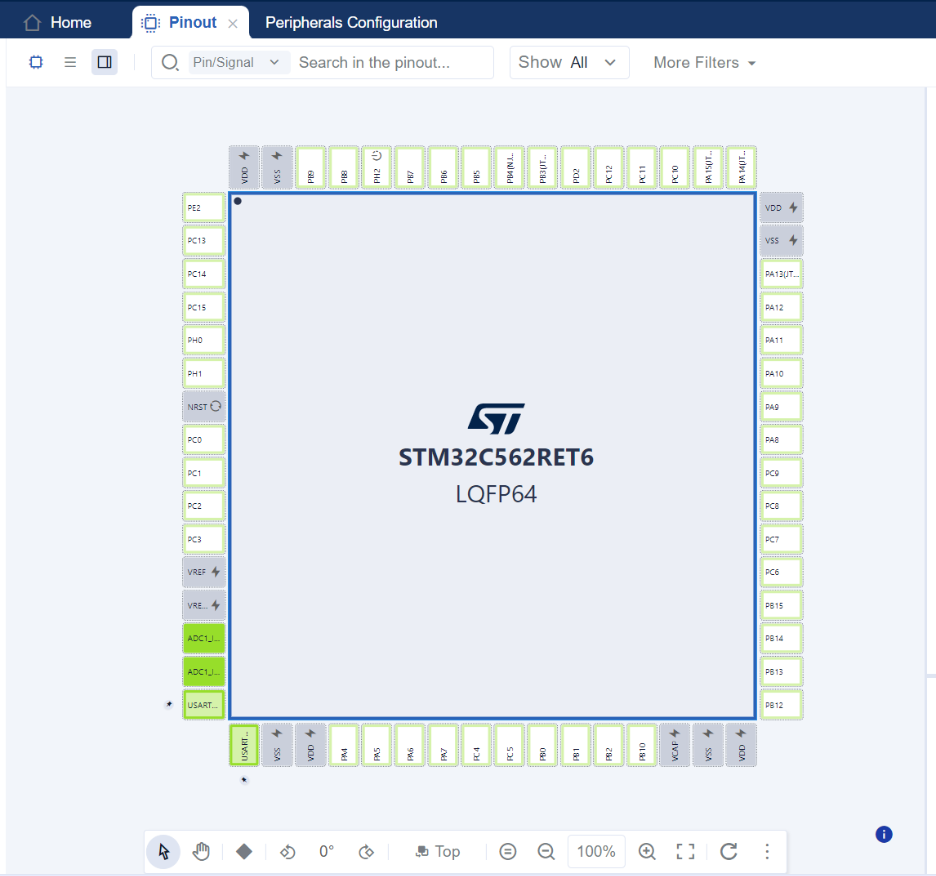Rotate the chip counterclockwise
936x876 pixels.
pyautogui.click(x=287, y=852)
